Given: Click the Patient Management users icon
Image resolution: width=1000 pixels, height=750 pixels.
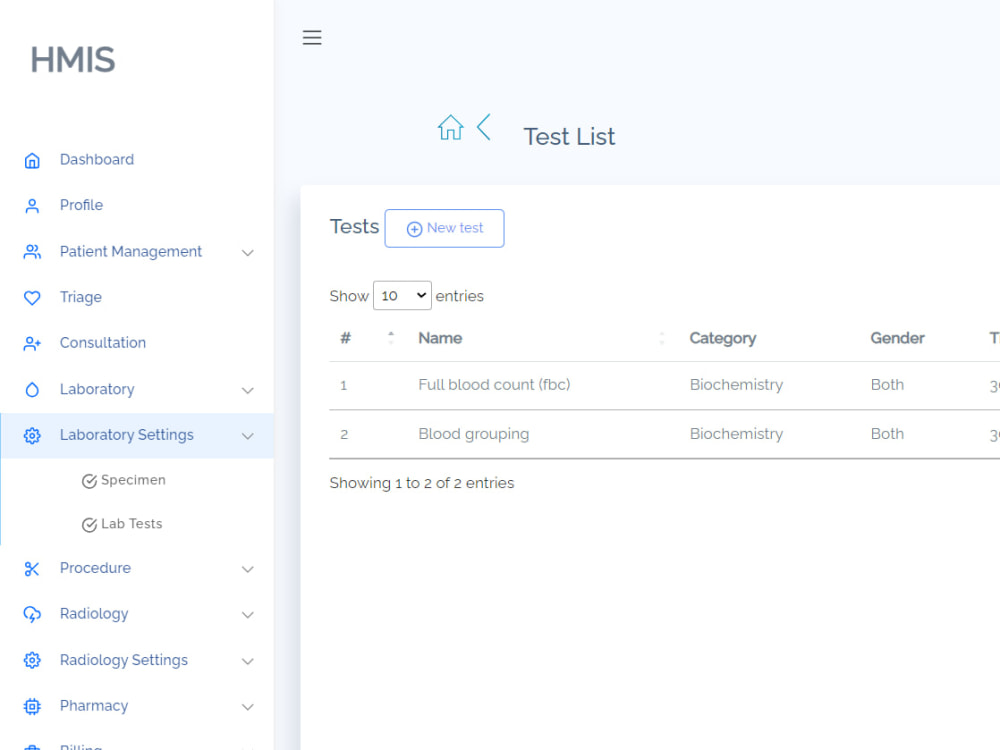Looking at the screenshot, I should (32, 252).
